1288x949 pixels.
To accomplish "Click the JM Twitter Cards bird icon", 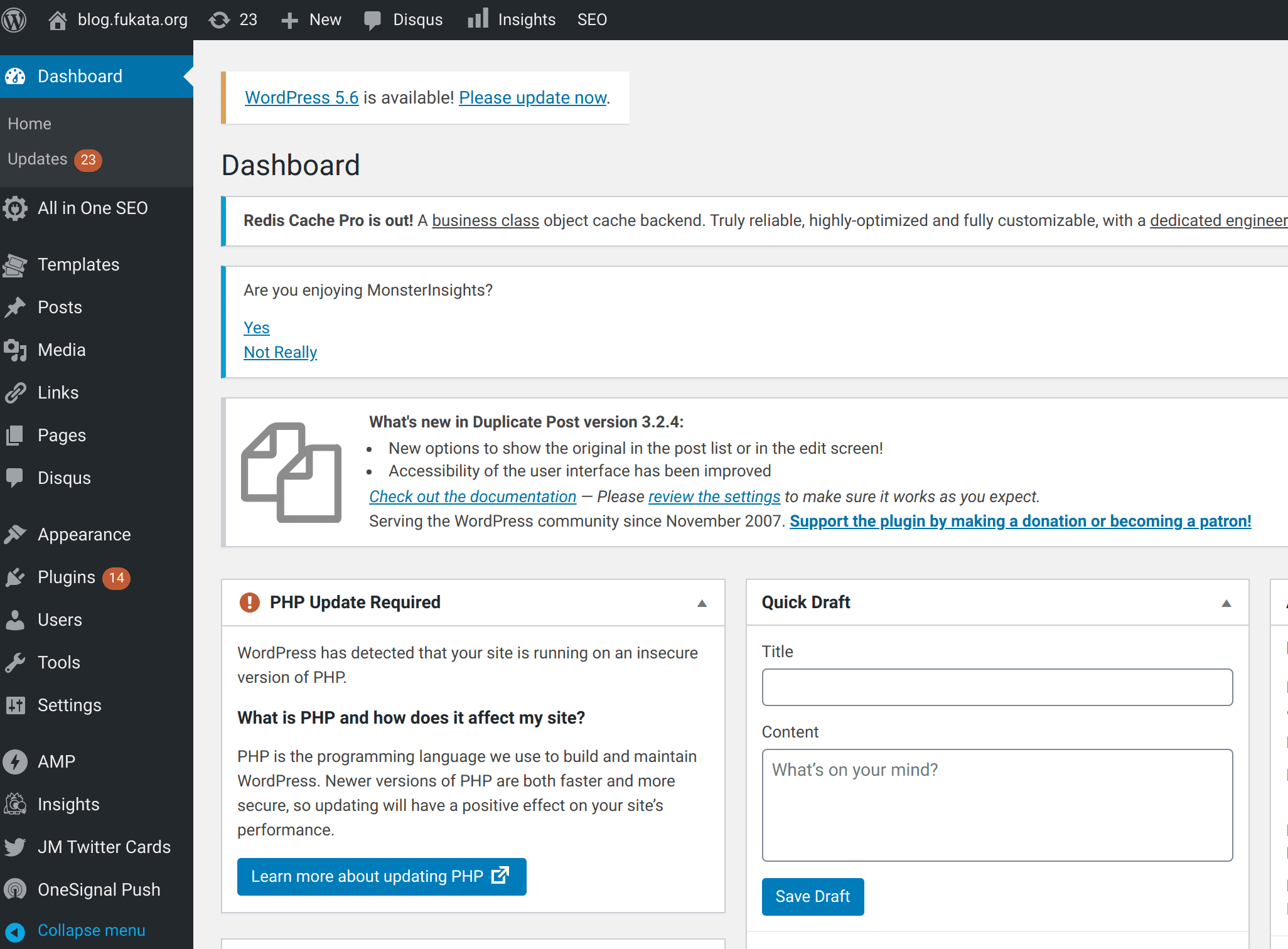I will [15, 847].
